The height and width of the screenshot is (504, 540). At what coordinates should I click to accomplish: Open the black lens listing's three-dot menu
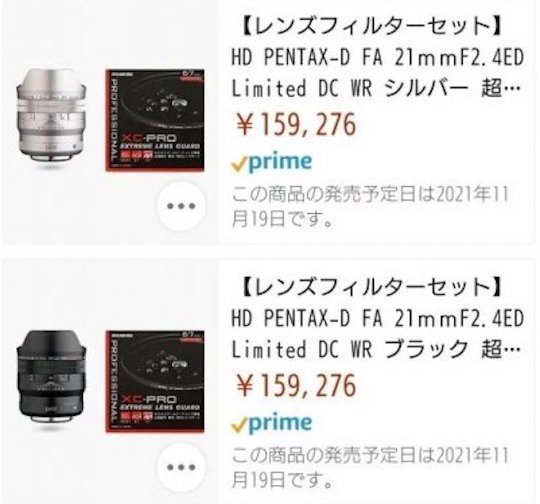(181, 467)
